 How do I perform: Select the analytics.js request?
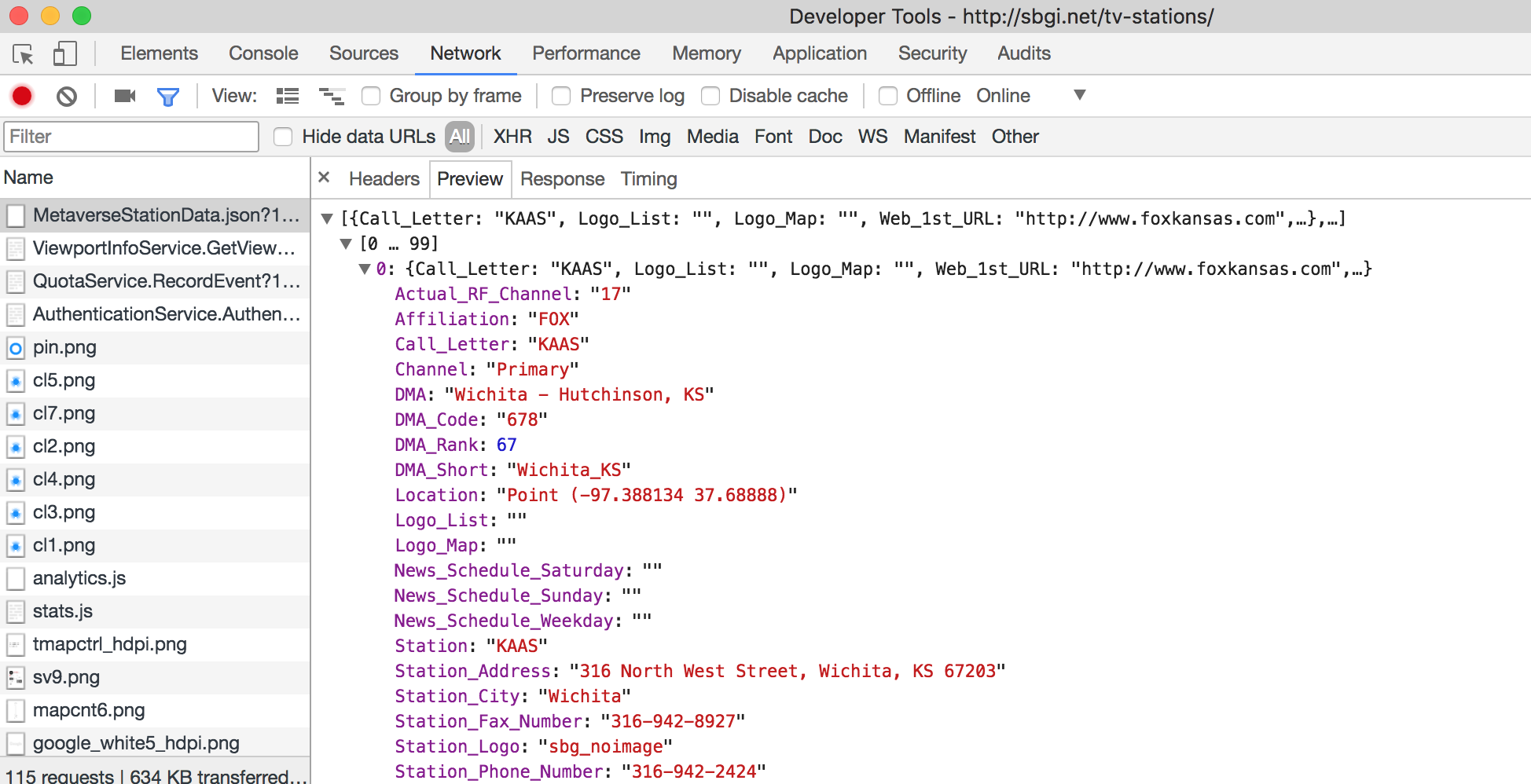click(79, 578)
